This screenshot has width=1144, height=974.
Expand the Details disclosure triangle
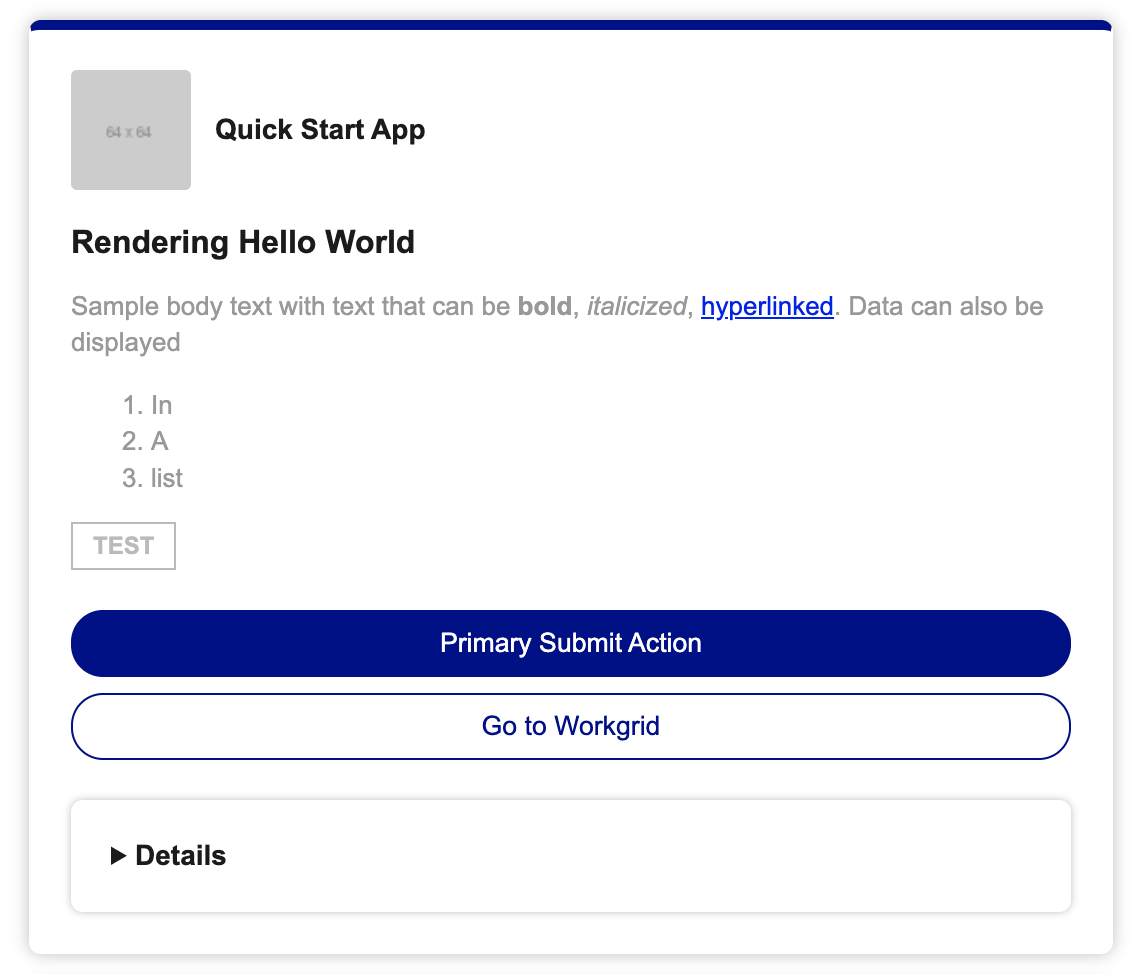pyautogui.click(x=118, y=856)
